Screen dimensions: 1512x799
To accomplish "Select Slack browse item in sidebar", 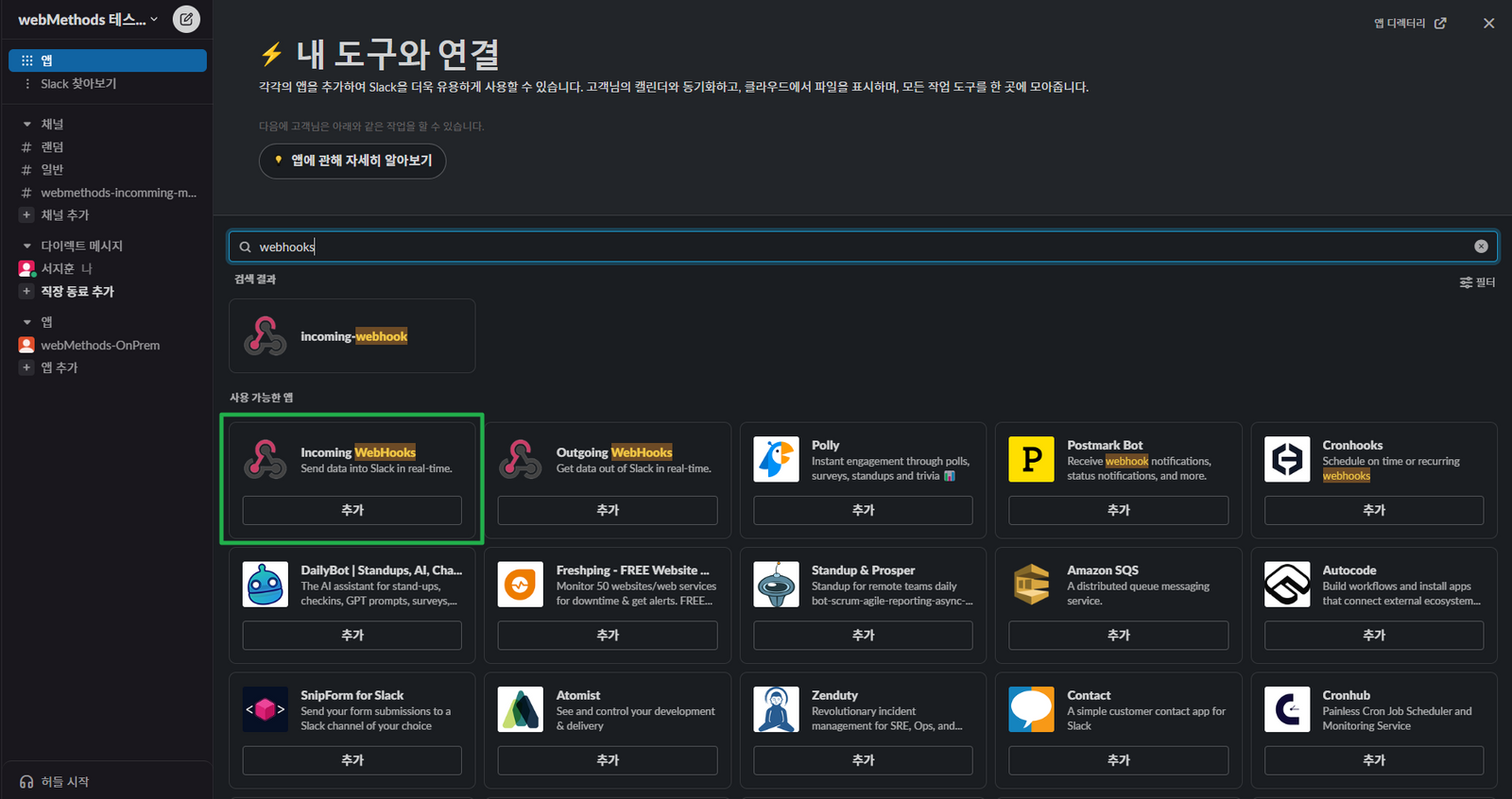I will tap(78, 84).
